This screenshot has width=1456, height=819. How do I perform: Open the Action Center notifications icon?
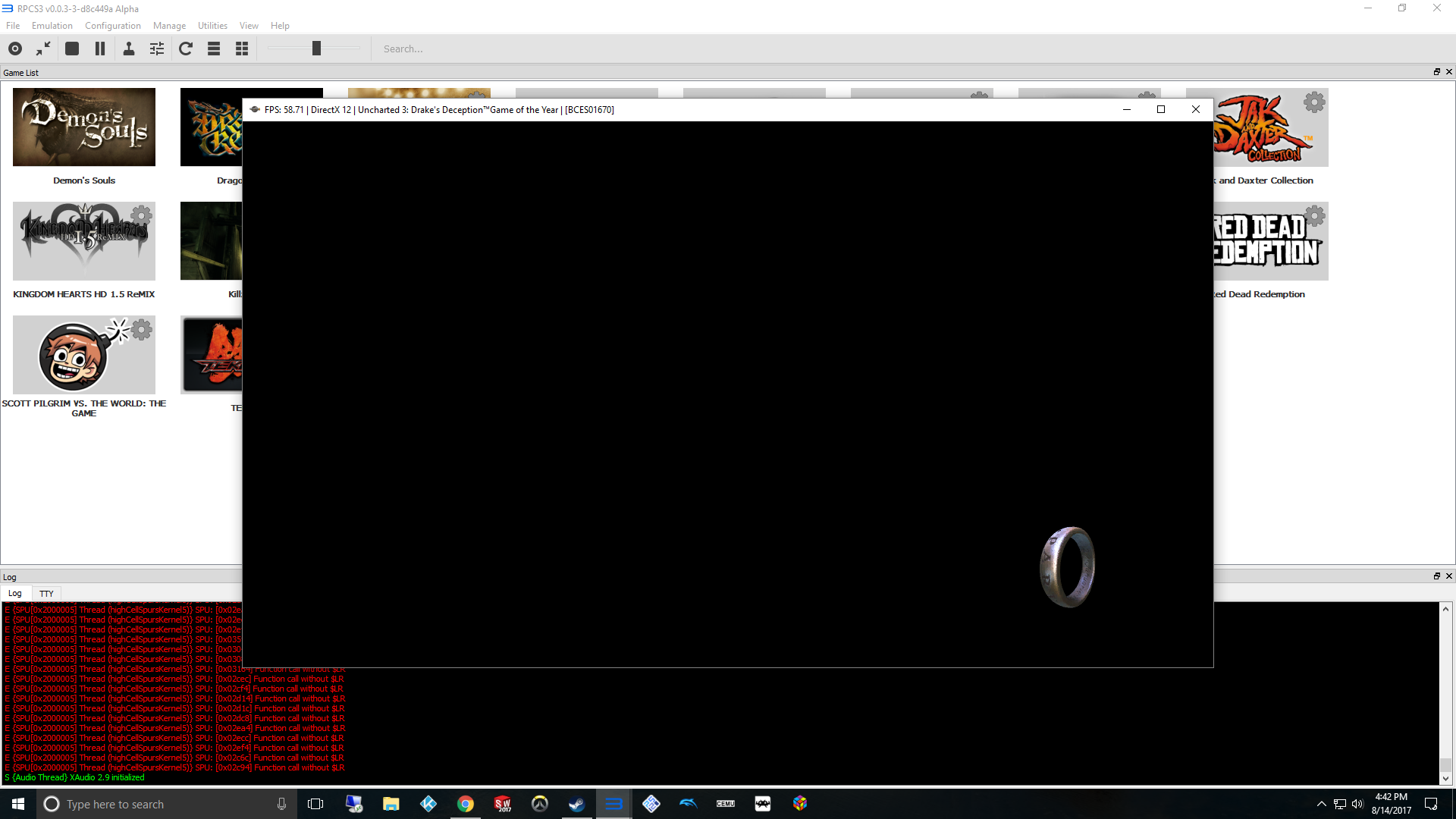click(1431, 804)
